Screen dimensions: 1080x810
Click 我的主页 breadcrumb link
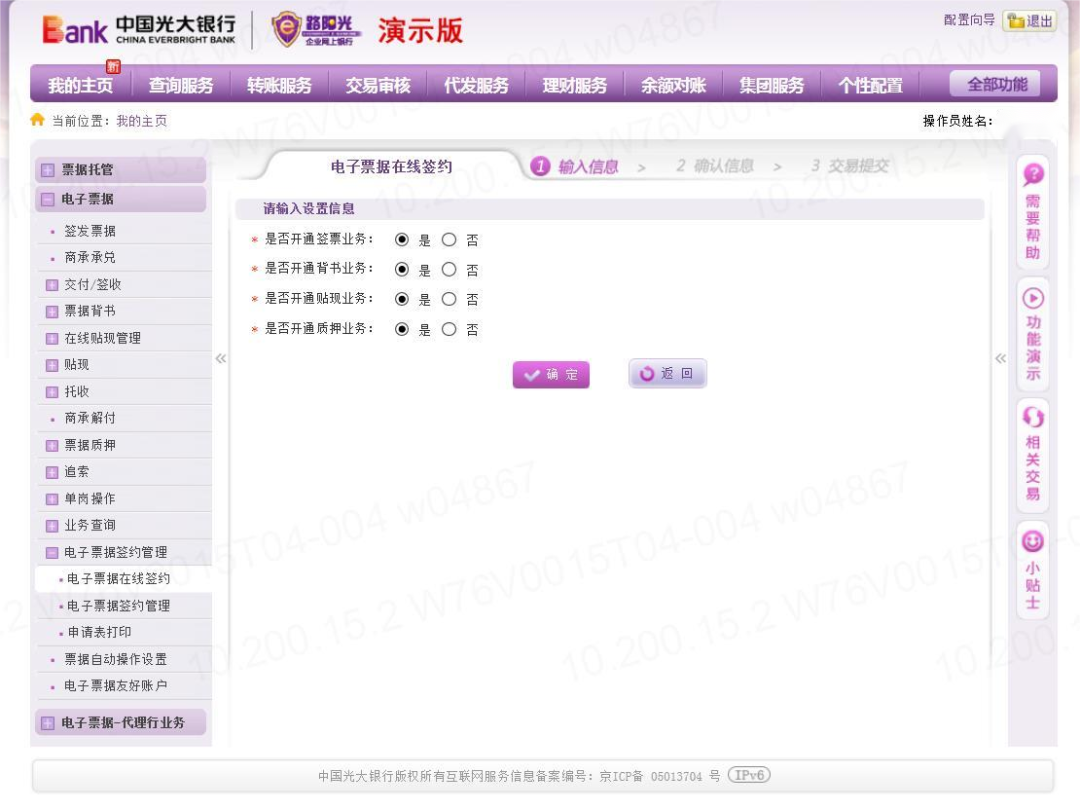[141, 121]
